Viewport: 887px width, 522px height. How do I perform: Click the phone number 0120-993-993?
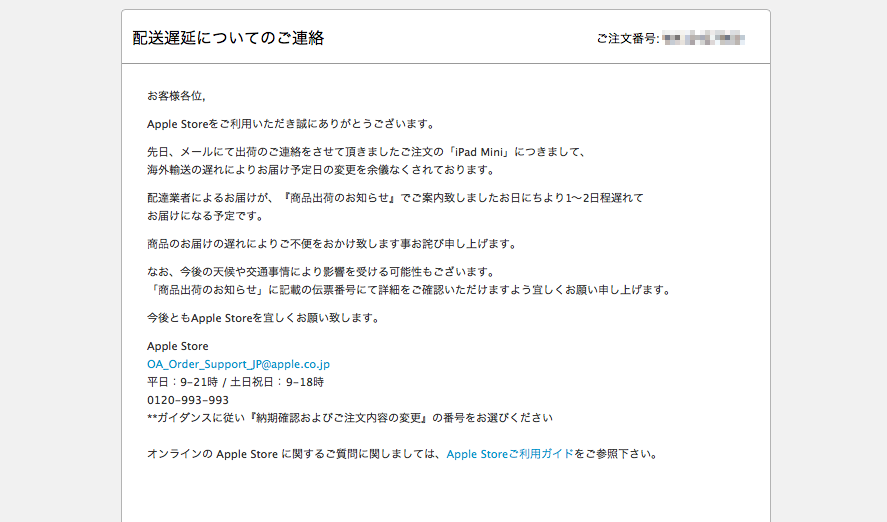pos(188,400)
